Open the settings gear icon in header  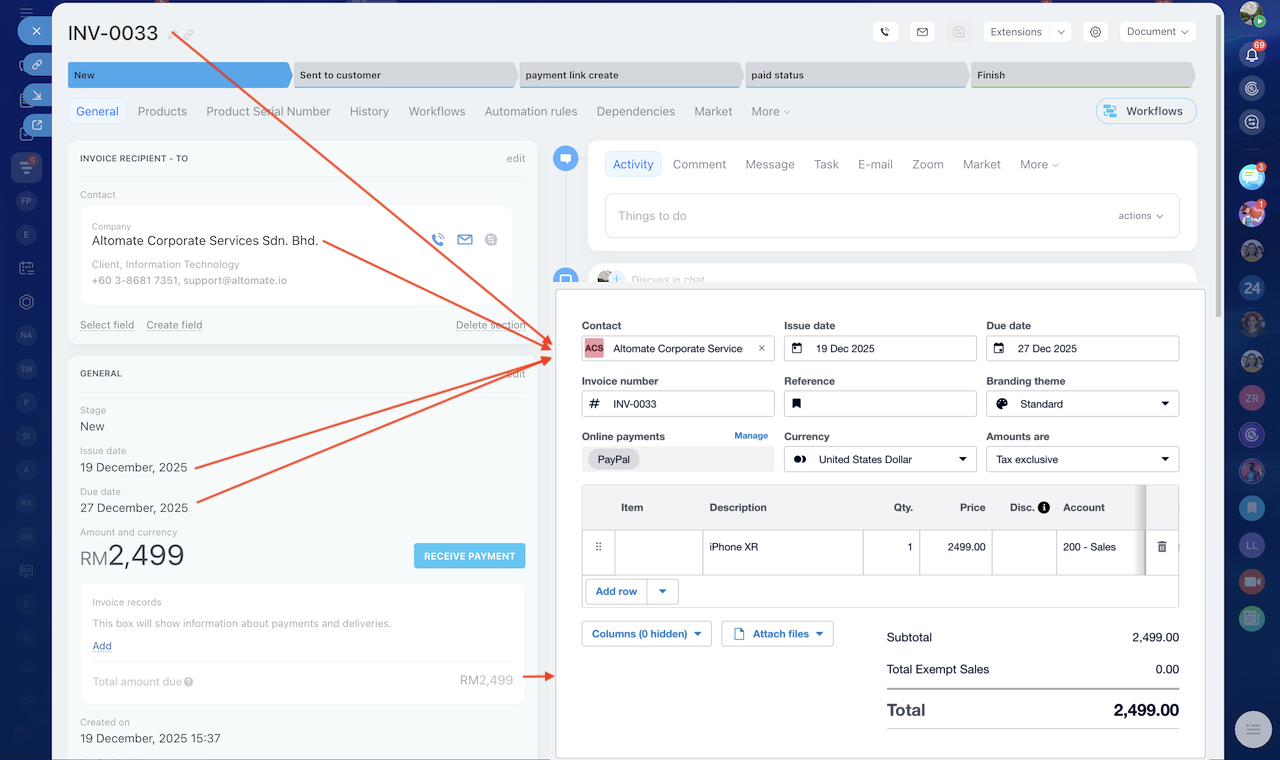coord(1095,32)
